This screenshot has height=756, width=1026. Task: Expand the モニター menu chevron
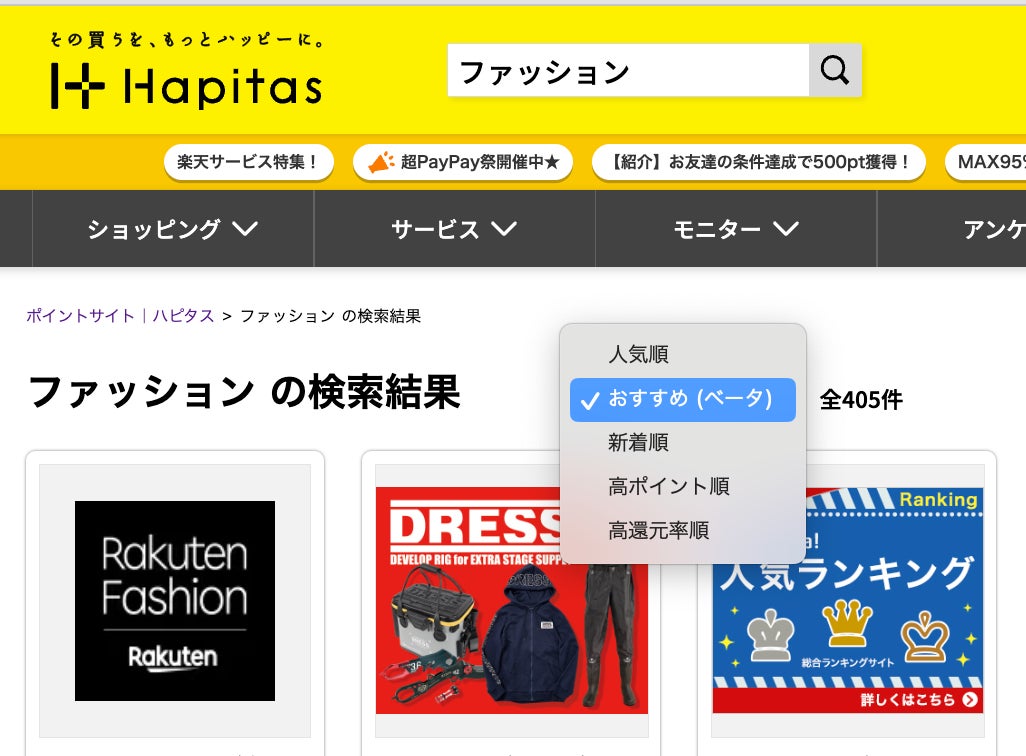[x=785, y=228]
